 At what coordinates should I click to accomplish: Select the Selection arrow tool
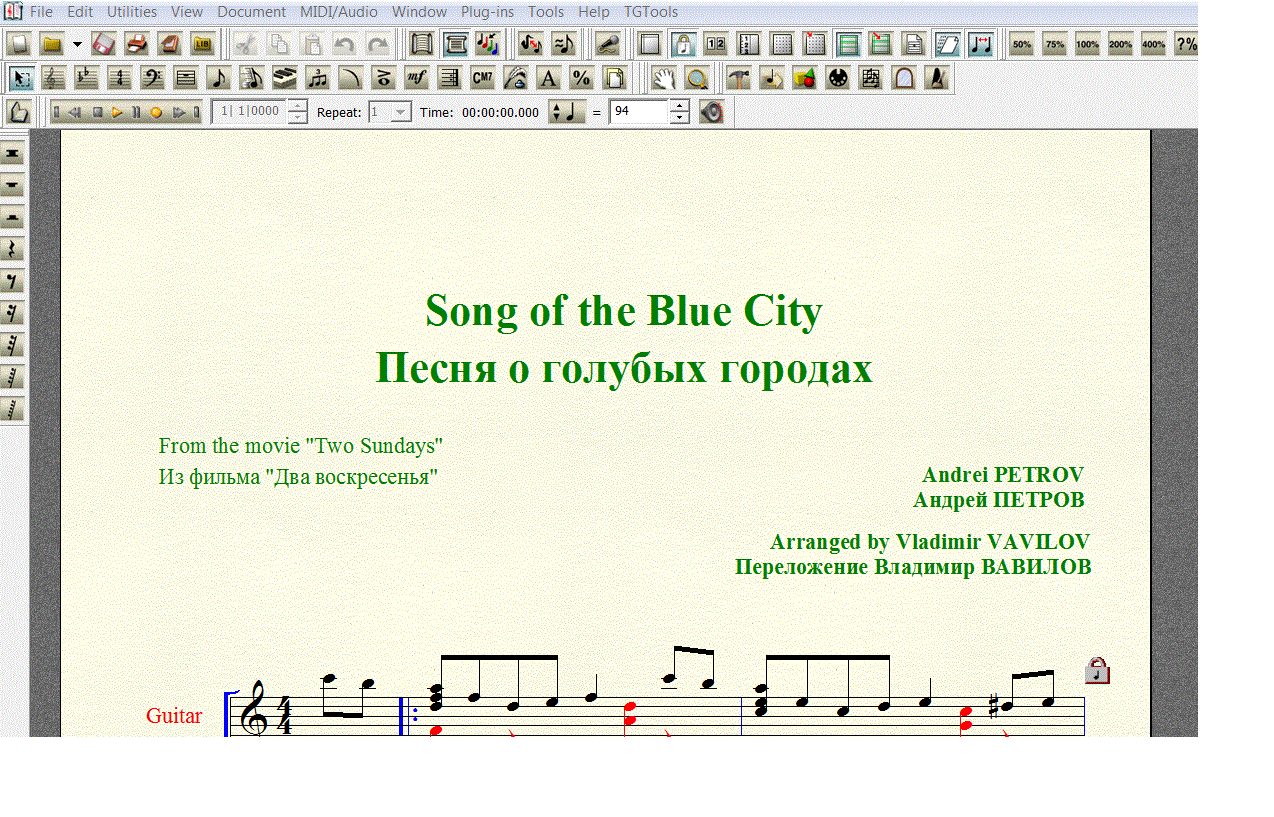click(x=21, y=78)
